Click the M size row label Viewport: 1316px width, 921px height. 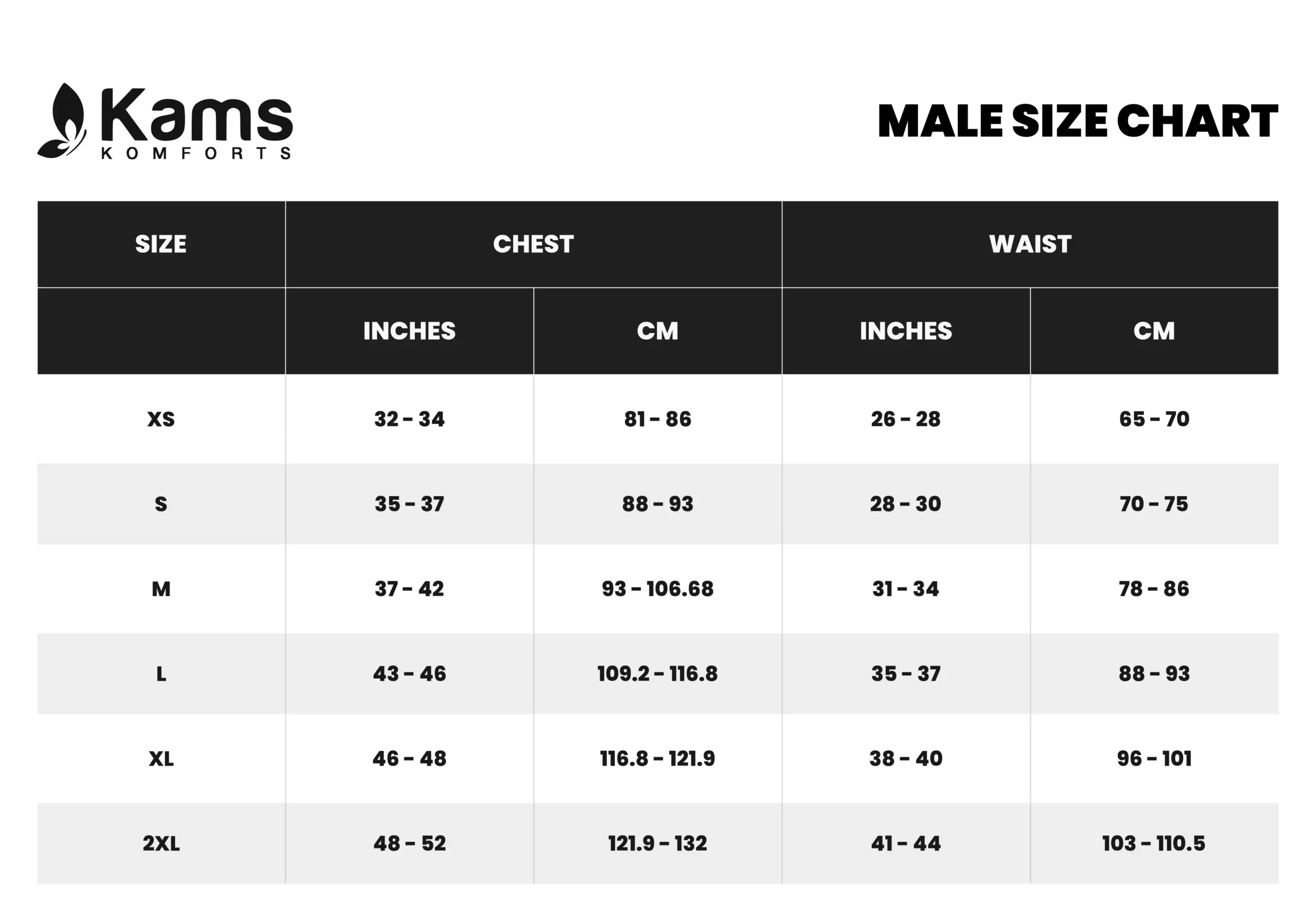pos(161,589)
